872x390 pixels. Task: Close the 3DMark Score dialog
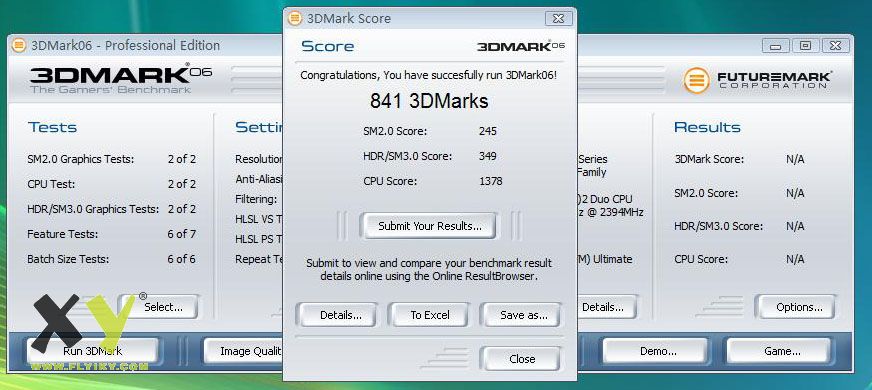[x=521, y=359]
